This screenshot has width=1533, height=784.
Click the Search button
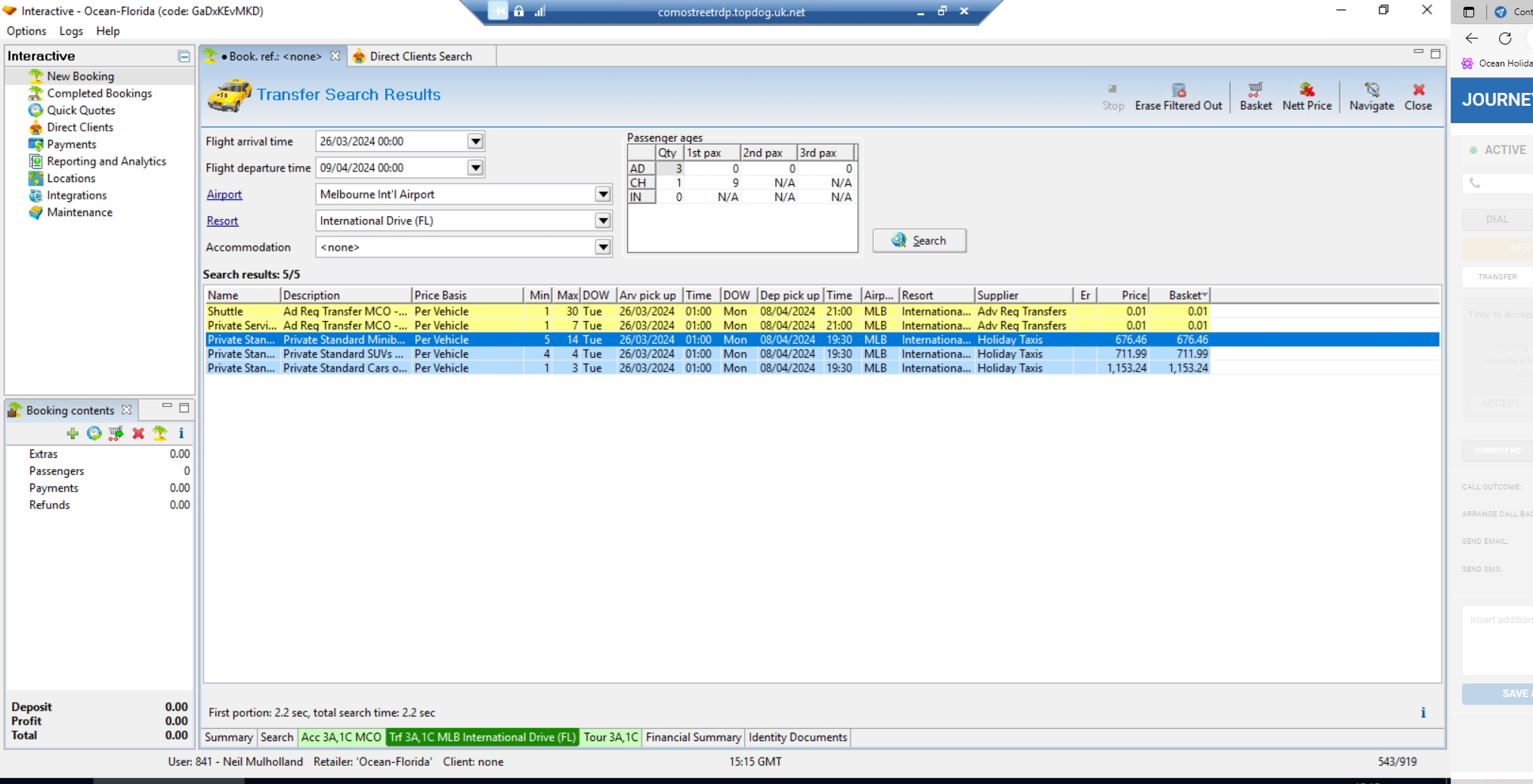919,240
